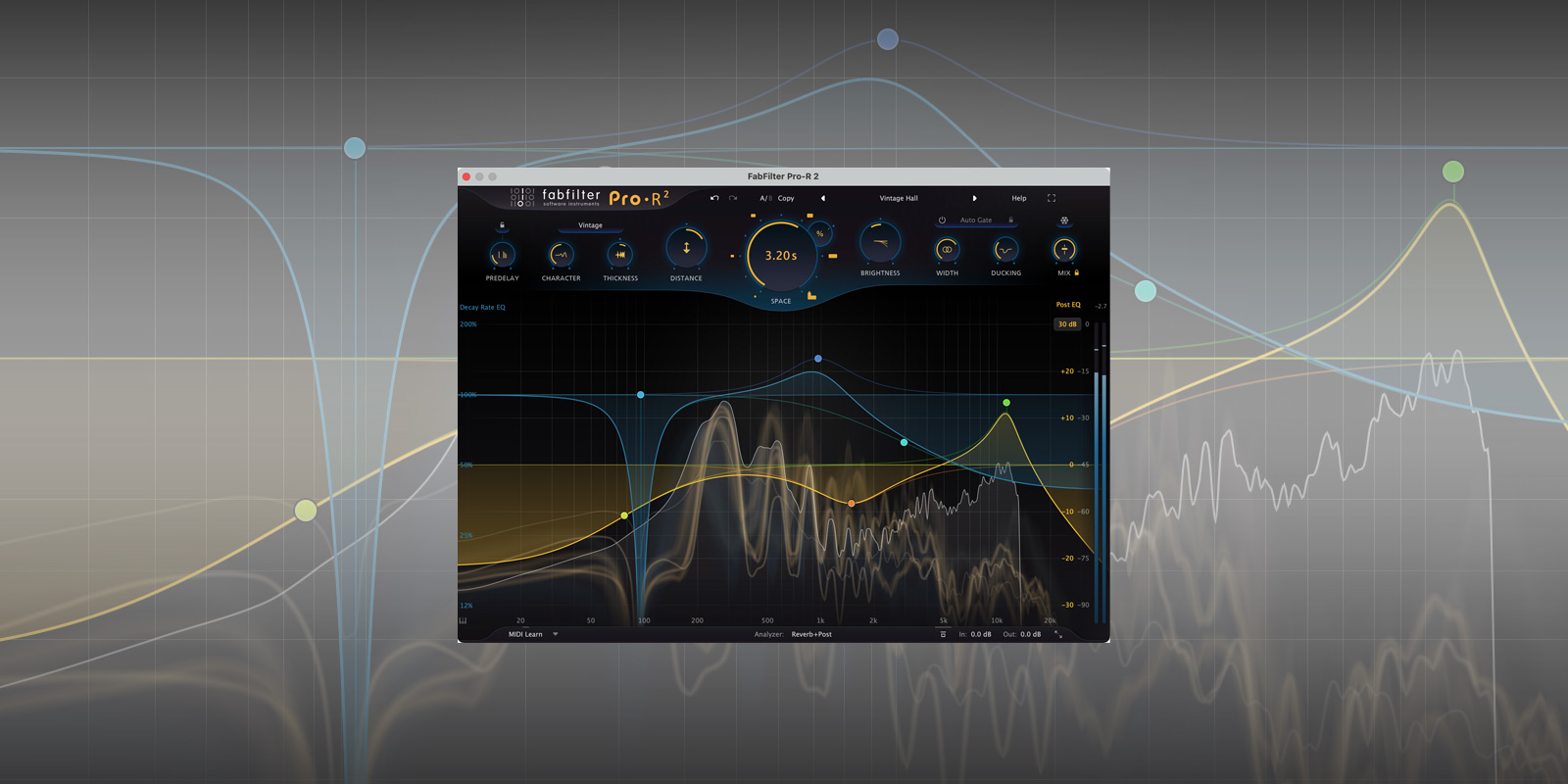Click the Width knob
1568x784 pixels.
coord(947,250)
